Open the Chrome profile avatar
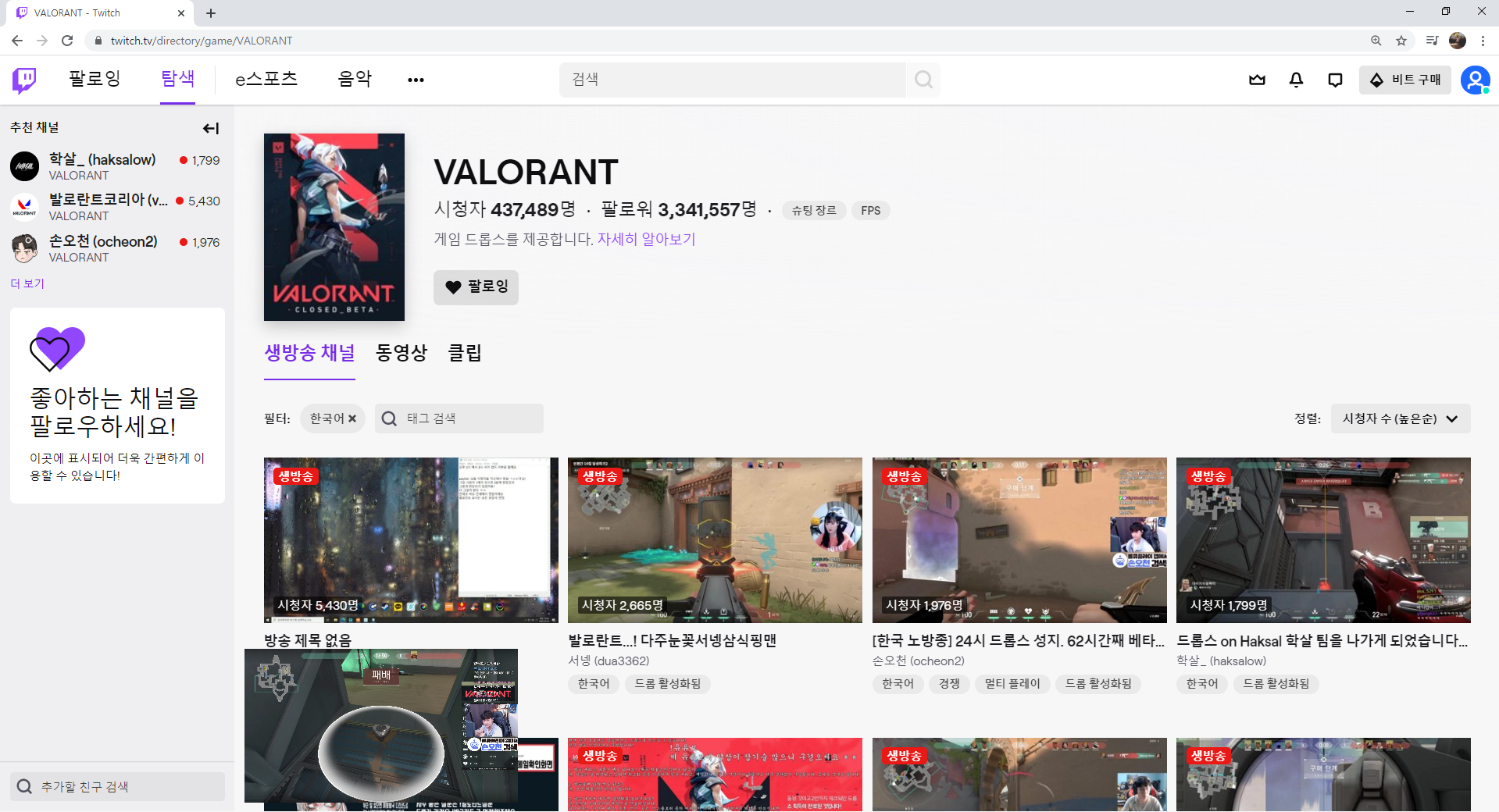Image resolution: width=1499 pixels, height=812 pixels. click(1458, 41)
